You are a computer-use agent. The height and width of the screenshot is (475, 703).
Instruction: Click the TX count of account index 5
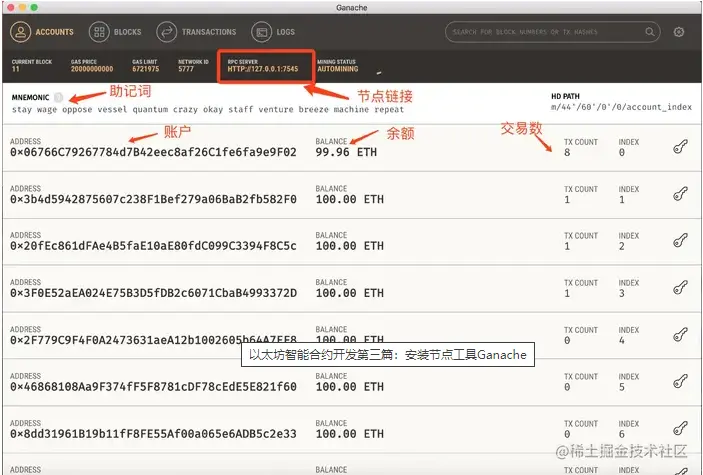click(567, 387)
